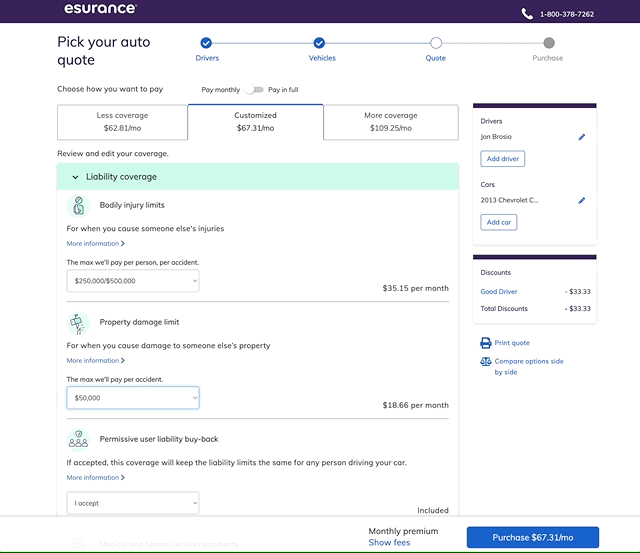This screenshot has height=553, width=640.
Task: Click the Good Driver discount link
Action: pos(499,292)
